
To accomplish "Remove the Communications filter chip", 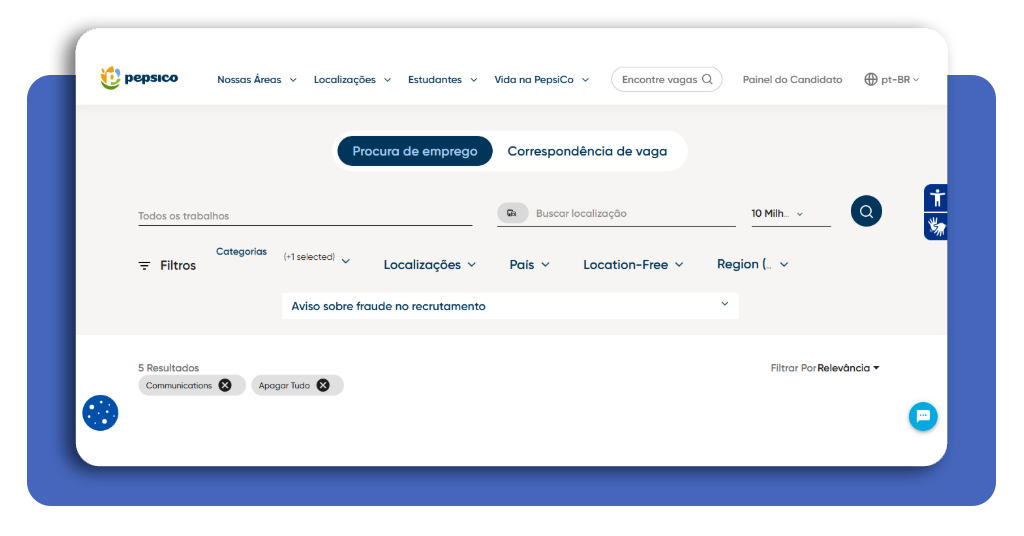I will pos(225,385).
